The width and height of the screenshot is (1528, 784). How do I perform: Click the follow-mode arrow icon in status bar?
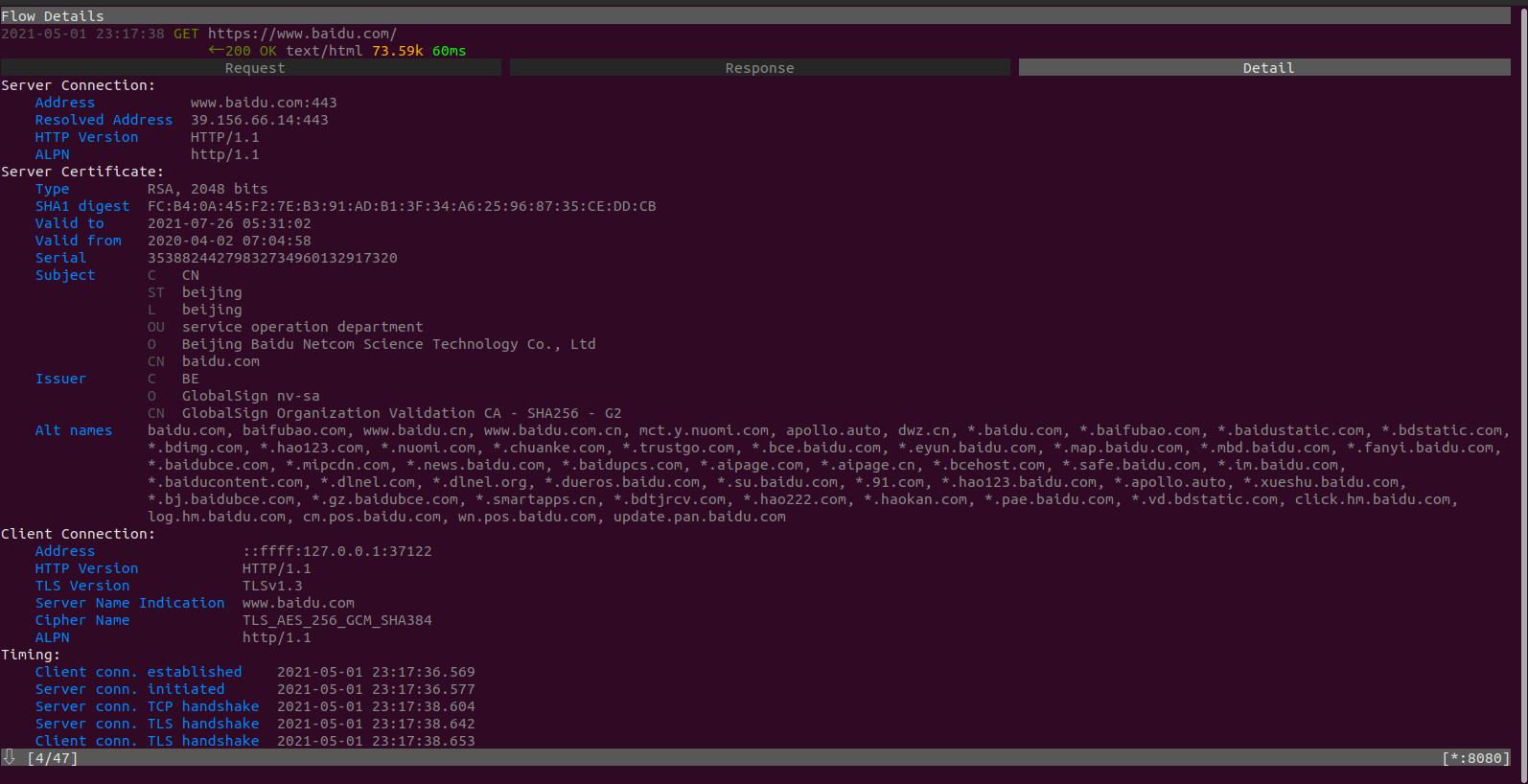[9, 757]
